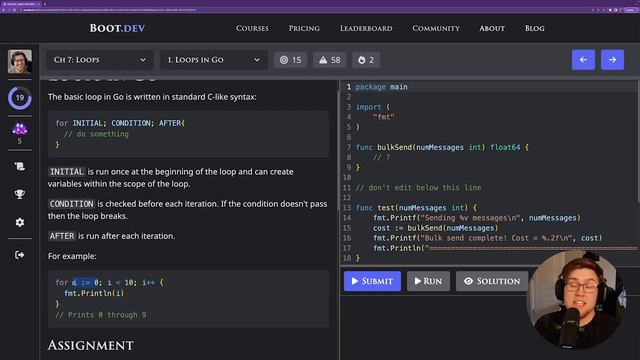640x360 pixels.
Task: Open the Pricing page
Action: (304, 28)
